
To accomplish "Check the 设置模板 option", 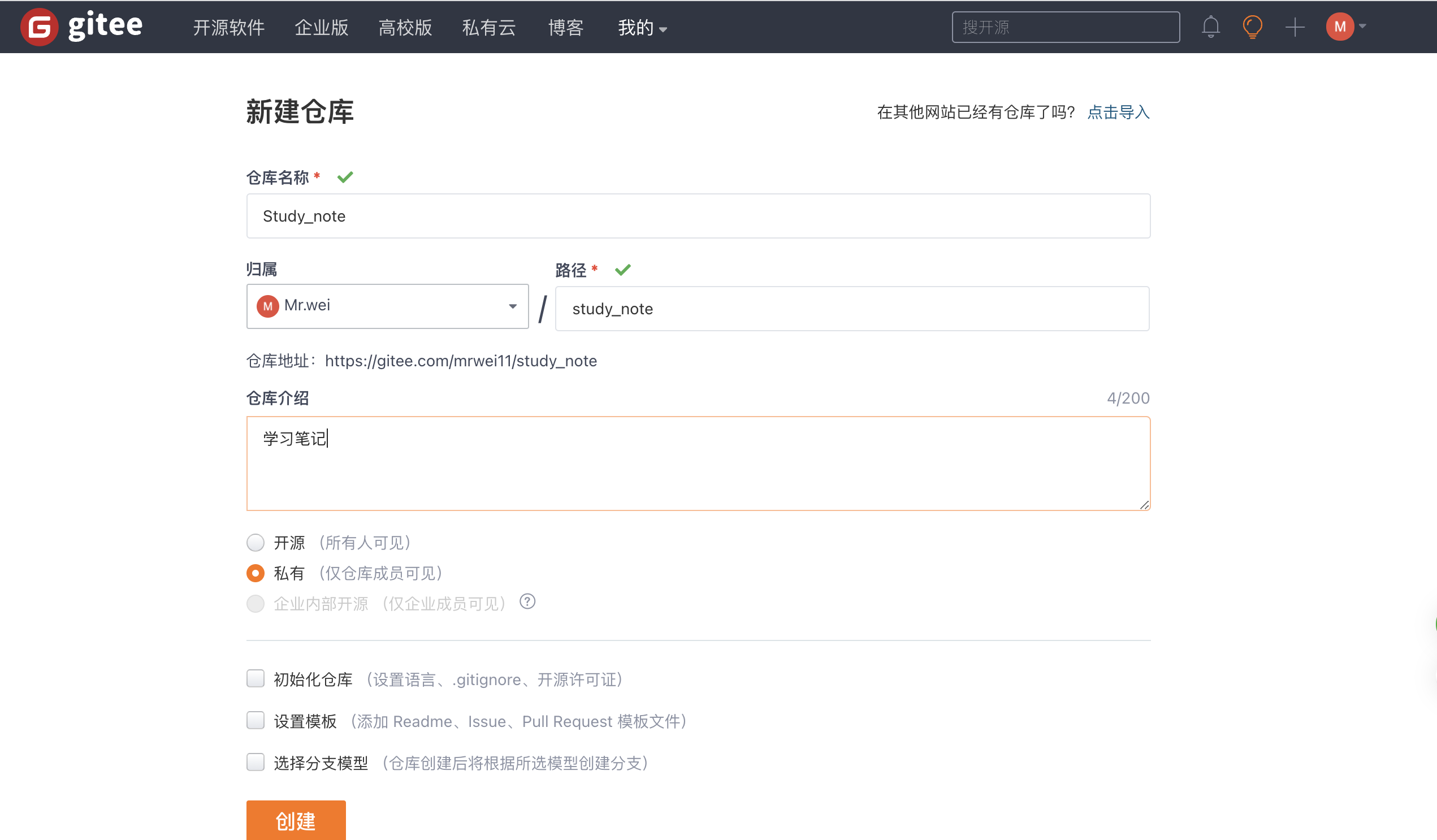I will click(x=256, y=720).
